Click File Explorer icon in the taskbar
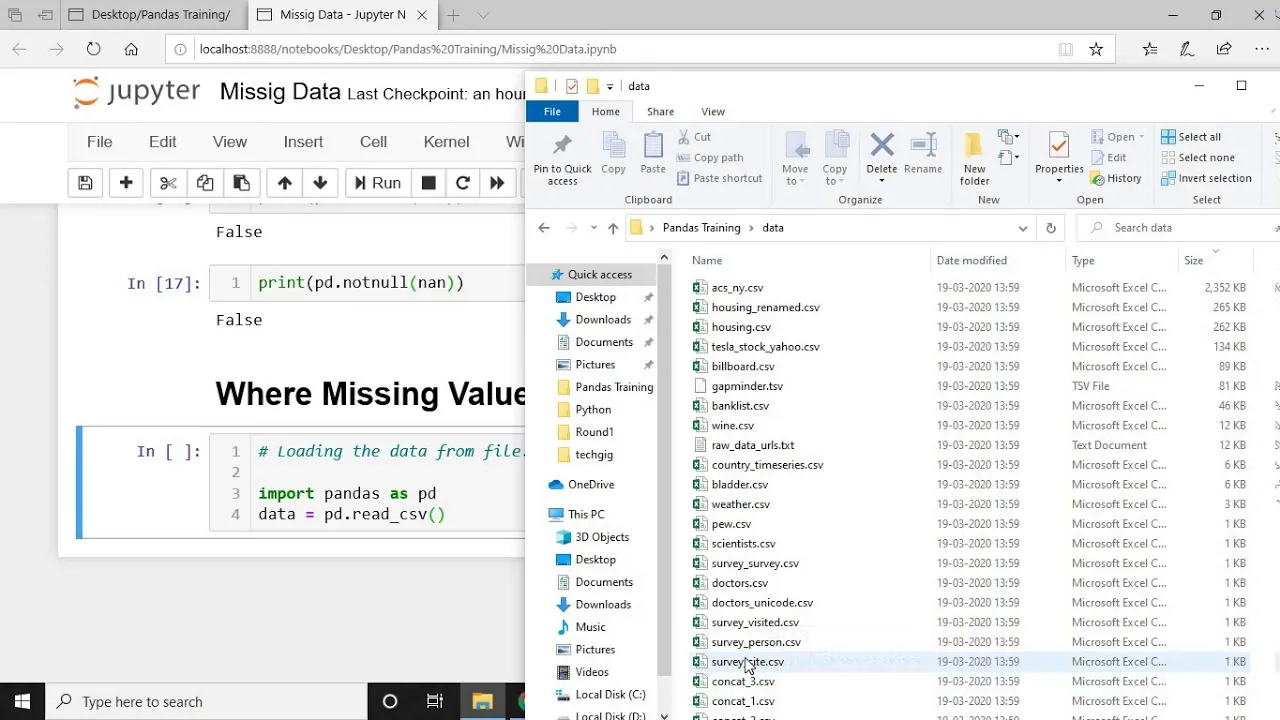The height and width of the screenshot is (720, 1280). click(482, 702)
